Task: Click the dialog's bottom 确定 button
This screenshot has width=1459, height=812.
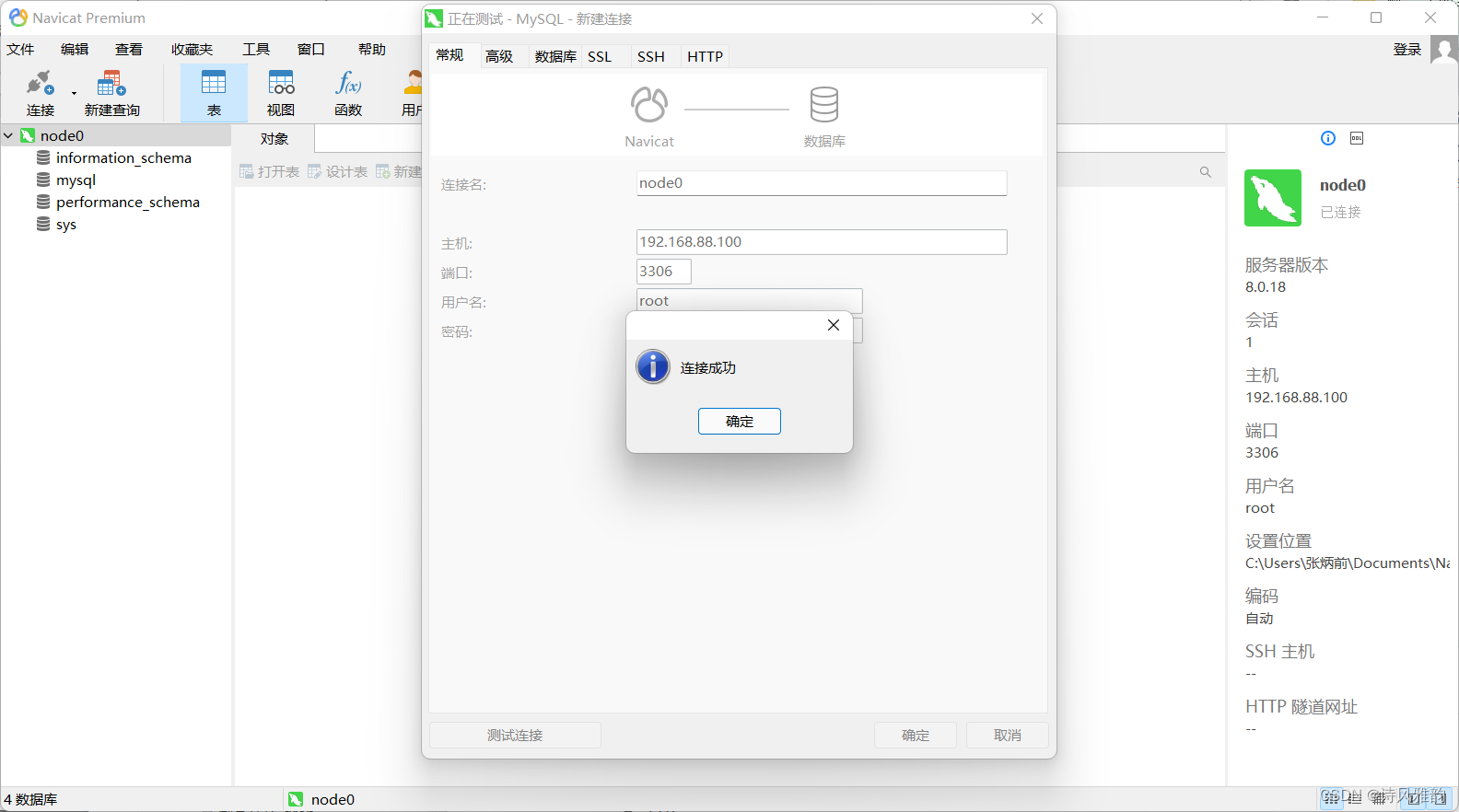Action: click(x=916, y=735)
